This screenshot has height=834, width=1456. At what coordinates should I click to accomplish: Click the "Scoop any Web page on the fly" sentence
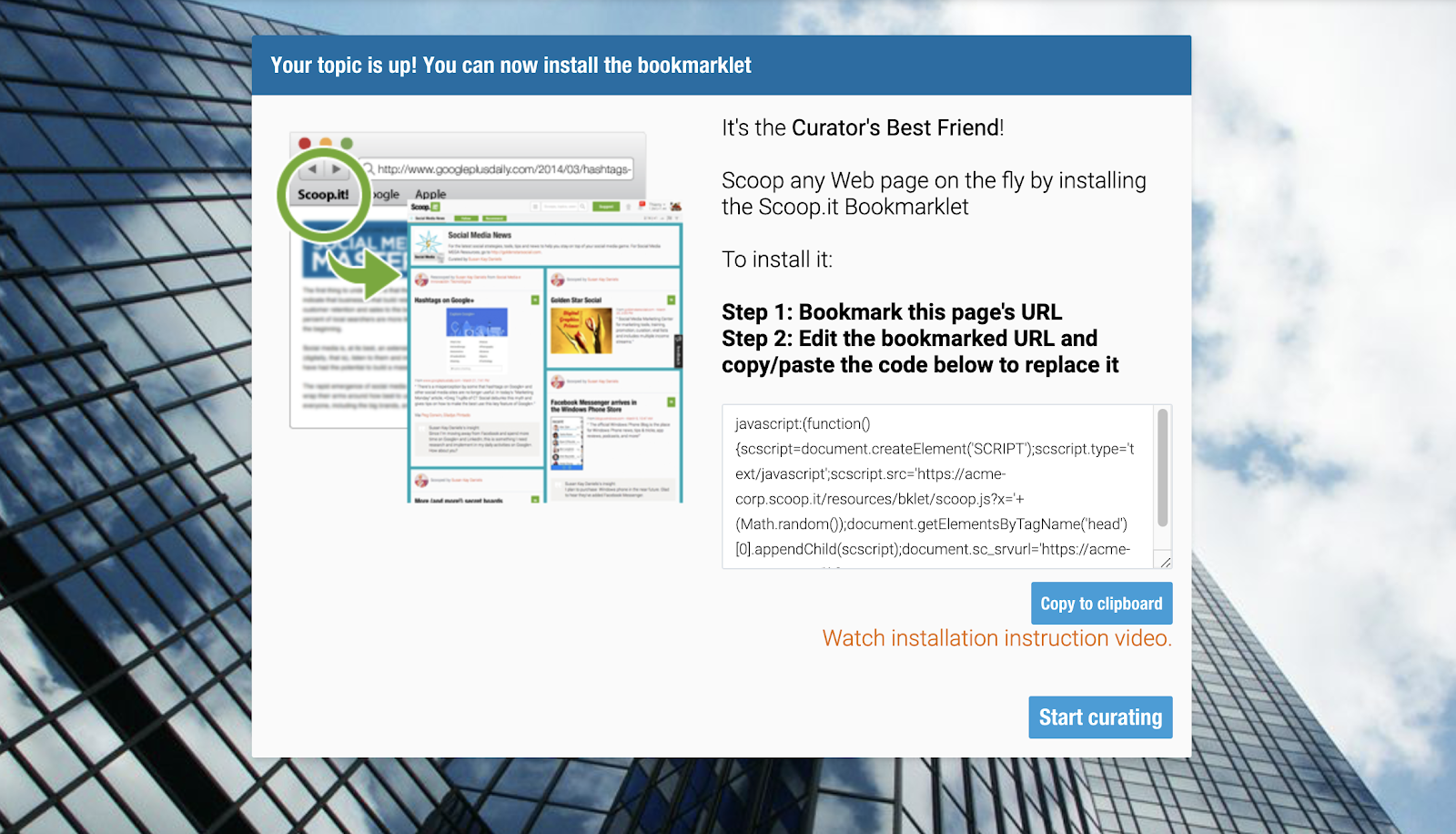(934, 193)
